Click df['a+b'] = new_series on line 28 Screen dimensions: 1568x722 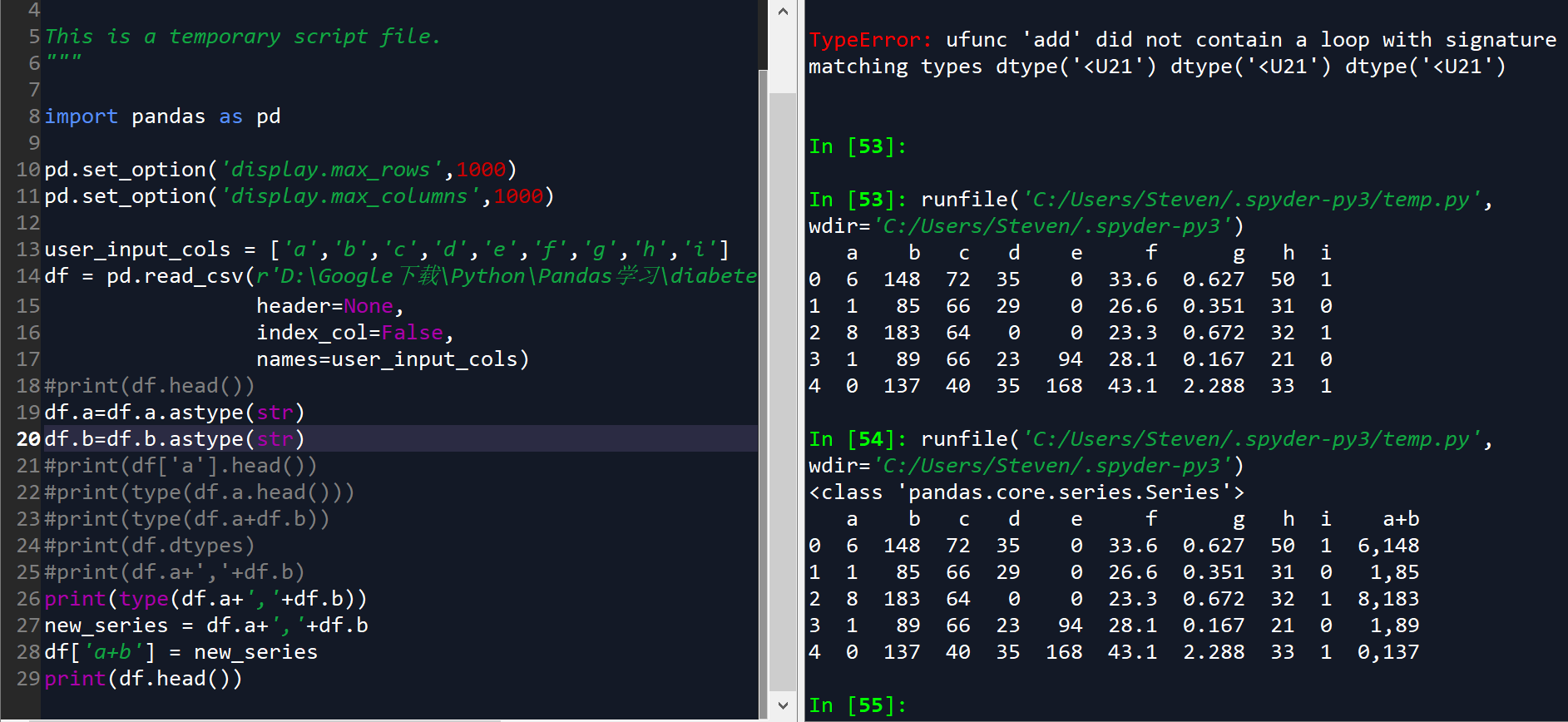(181, 652)
